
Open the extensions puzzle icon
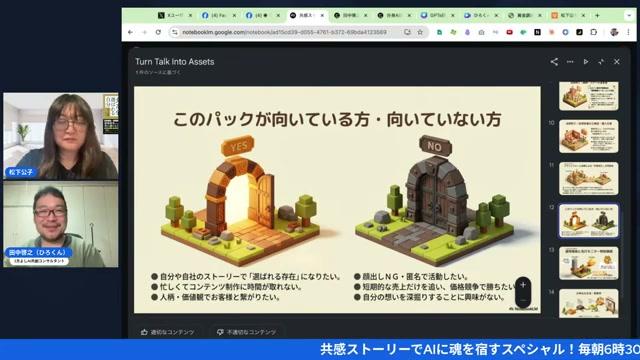pyautogui.click(x=593, y=32)
